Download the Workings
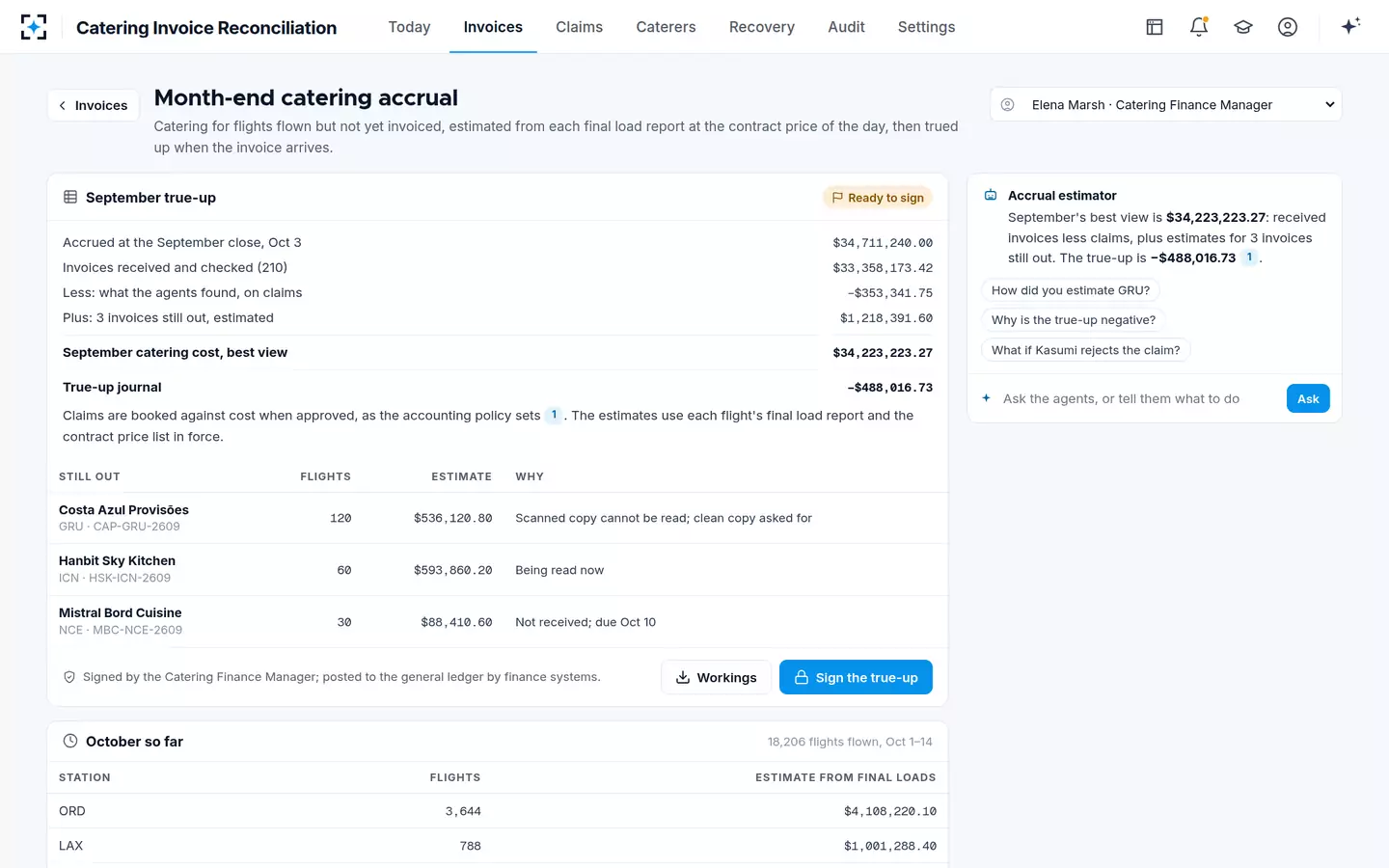The height and width of the screenshot is (868, 1389). coord(716,677)
